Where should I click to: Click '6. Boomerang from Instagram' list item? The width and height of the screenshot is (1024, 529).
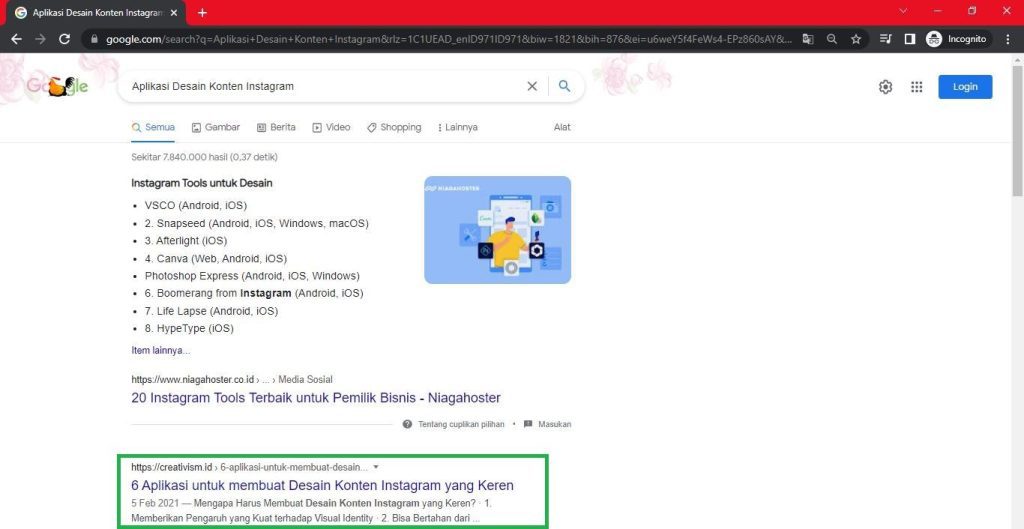(x=254, y=294)
